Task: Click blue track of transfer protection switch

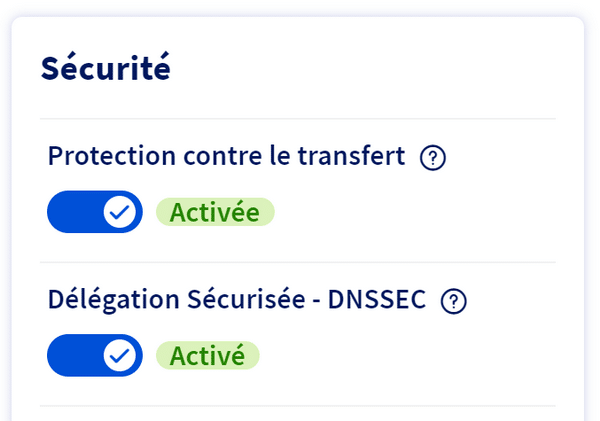Action: coord(72,212)
